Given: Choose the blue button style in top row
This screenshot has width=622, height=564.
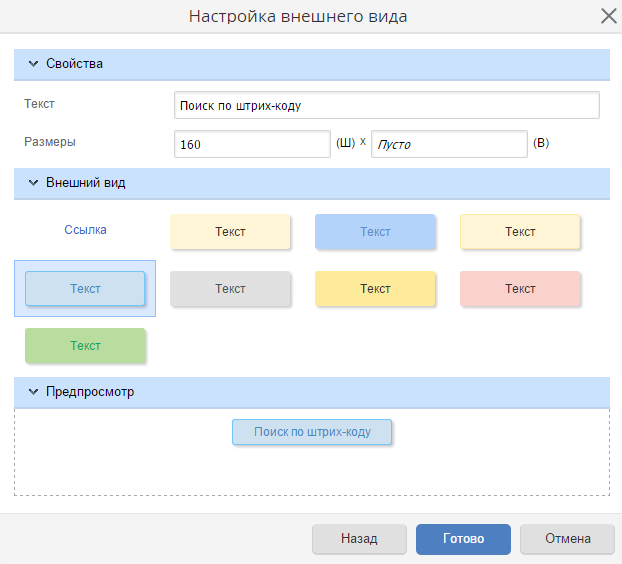Looking at the screenshot, I should tap(375, 231).
